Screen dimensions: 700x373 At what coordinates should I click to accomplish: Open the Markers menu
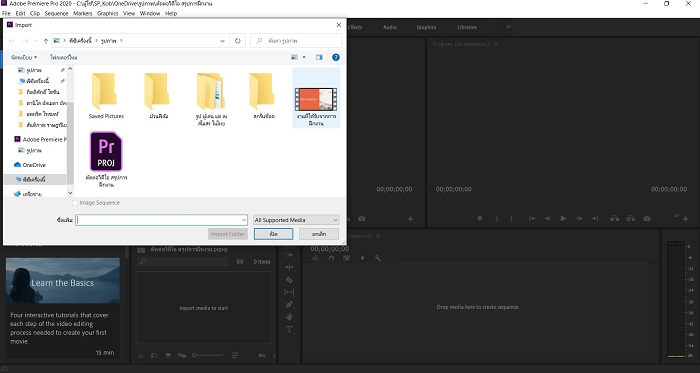[x=83, y=13]
